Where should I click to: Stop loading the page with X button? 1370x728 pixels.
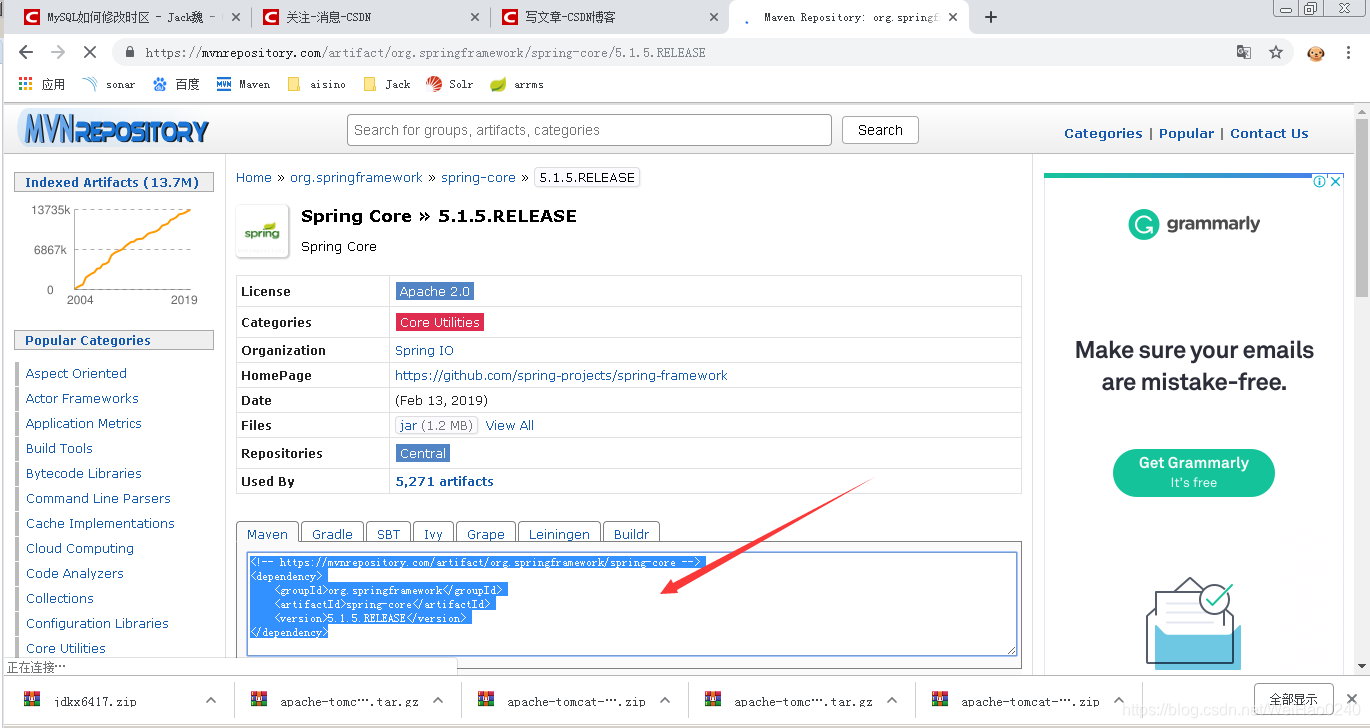pos(89,52)
